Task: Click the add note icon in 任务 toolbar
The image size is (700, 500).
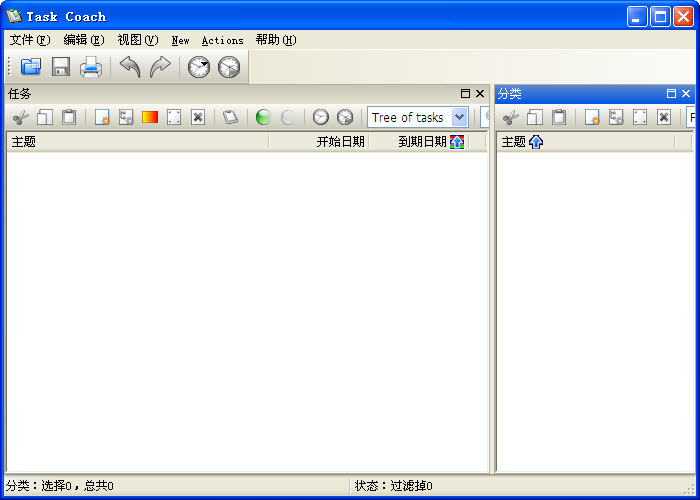Action: 230,117
